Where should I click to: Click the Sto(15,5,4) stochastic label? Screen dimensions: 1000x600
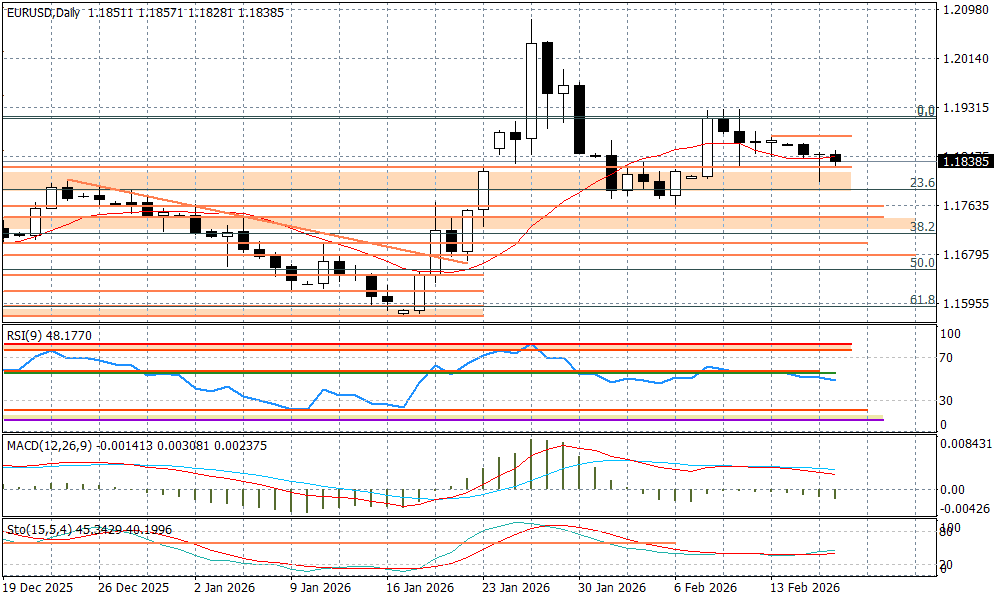click(x=35, y=527)
